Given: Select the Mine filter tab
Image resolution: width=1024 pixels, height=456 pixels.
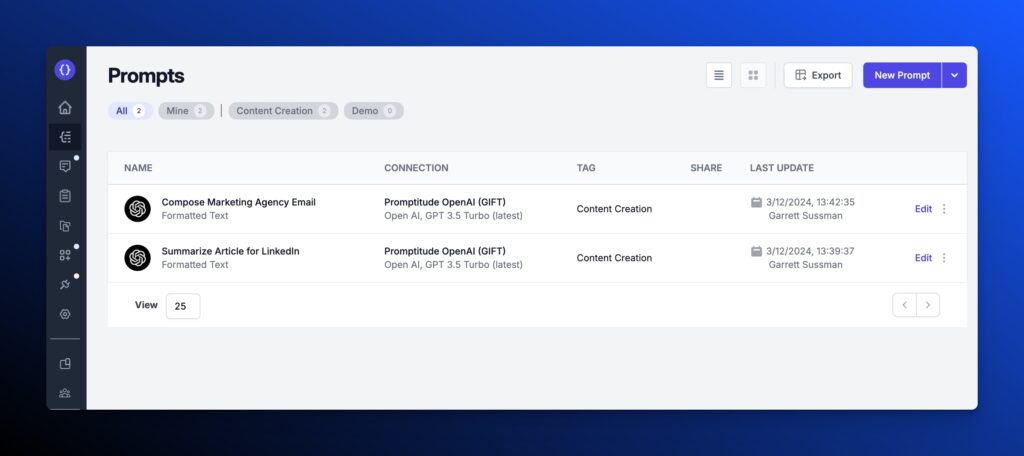Looking at the screenshot, I should 185,111.
